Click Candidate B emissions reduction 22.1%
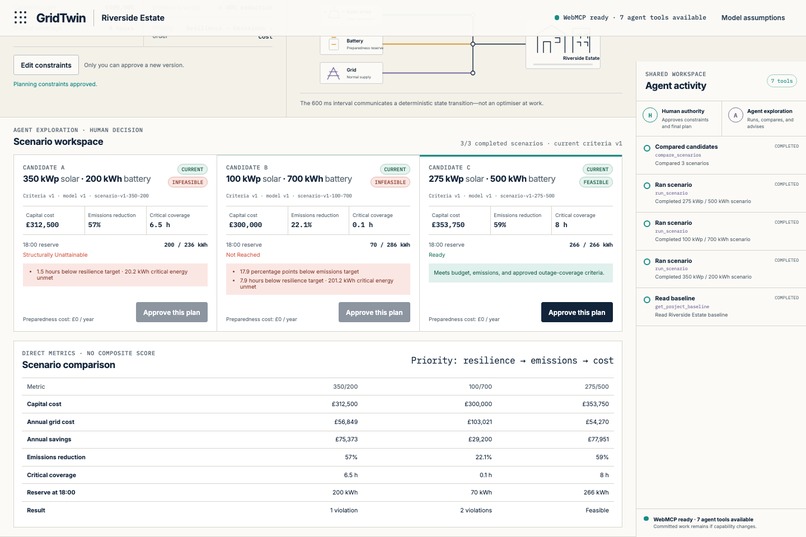 click(301, 225)
